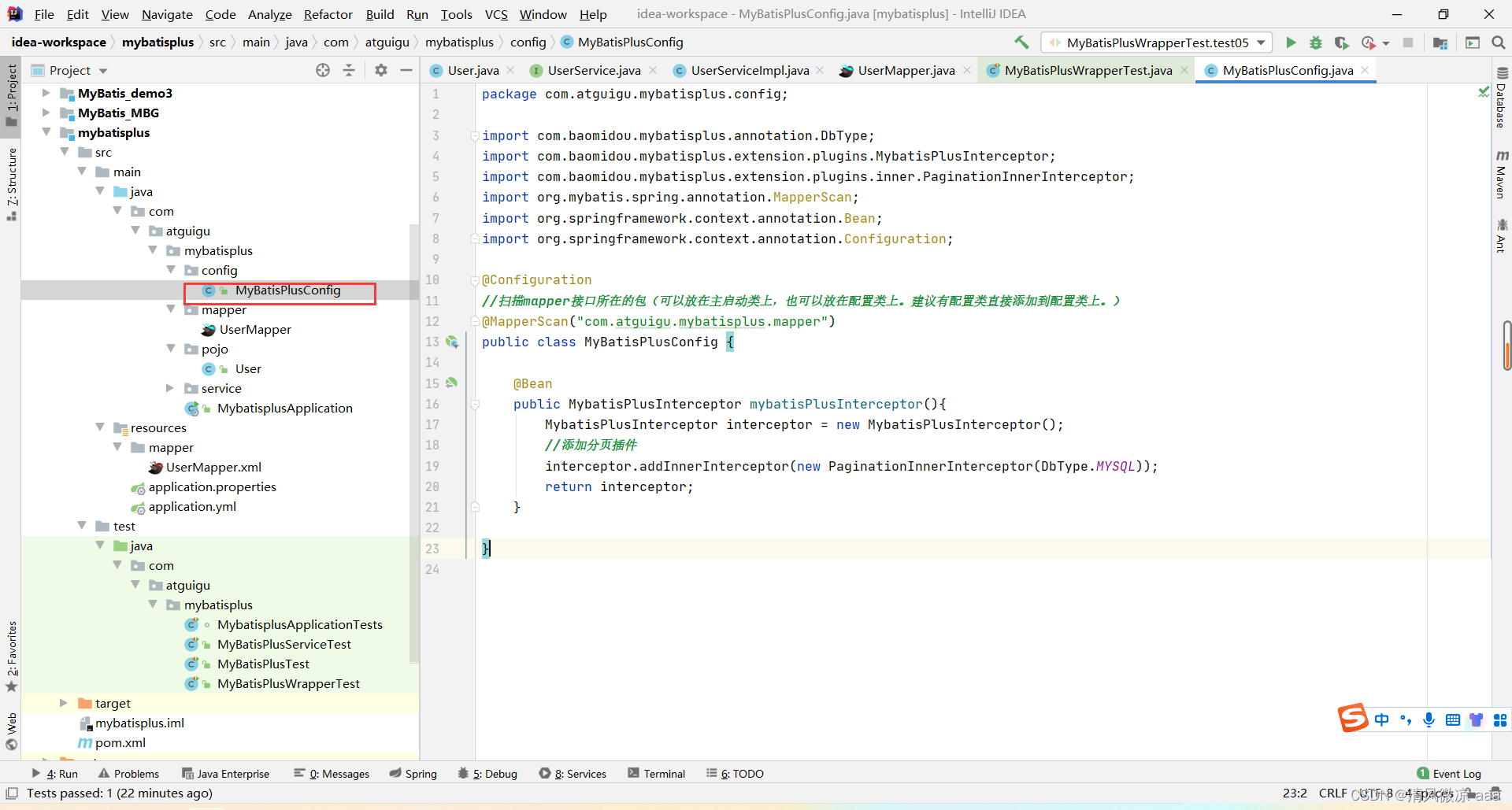The image size is (1512, 810).
Task: Open Project panel settings gear
Action: click(x=381, y=70)
